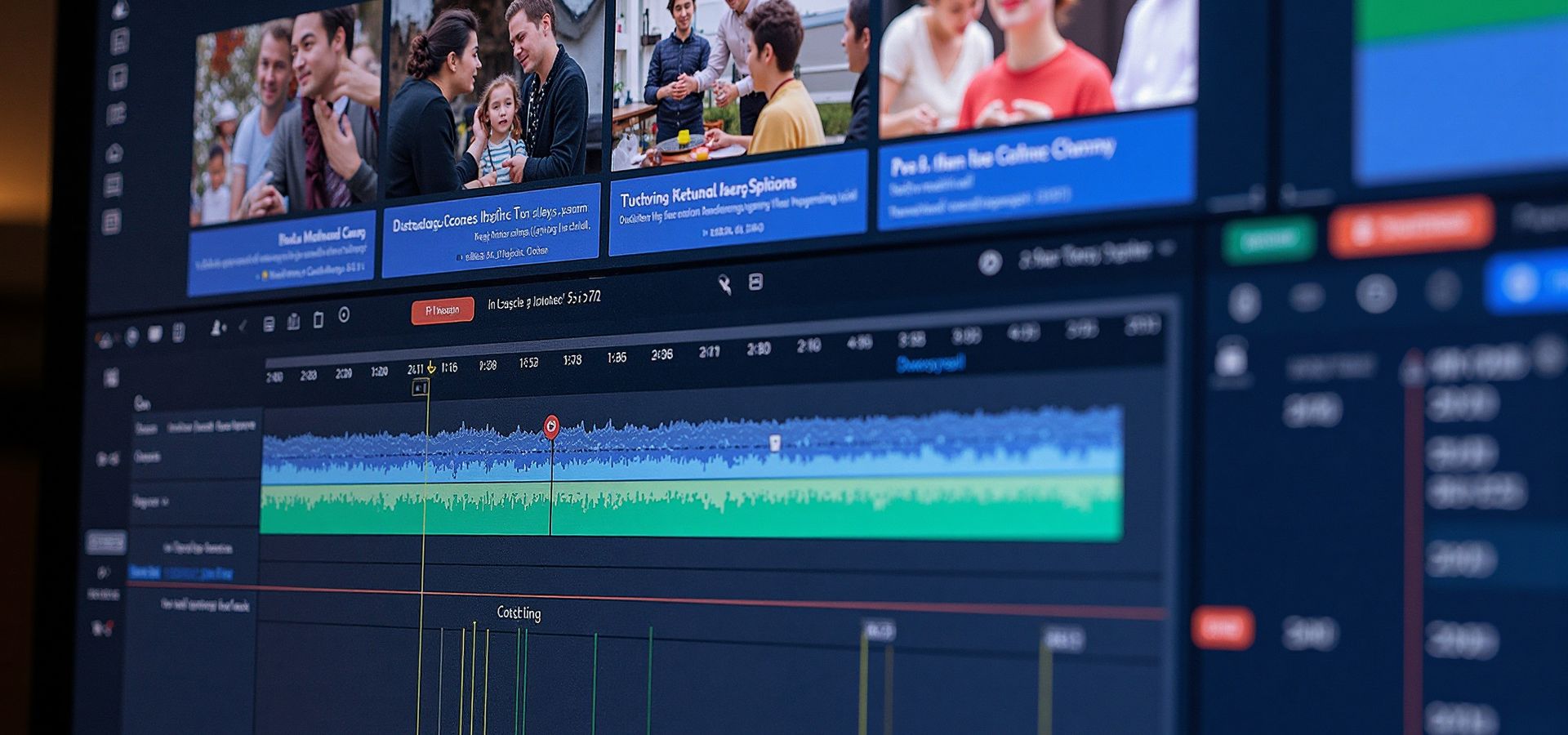Click the "1:78" mark on the timeline ruler
The height and width of the screenshot is (735, 1568).
[x=572, y=359]
